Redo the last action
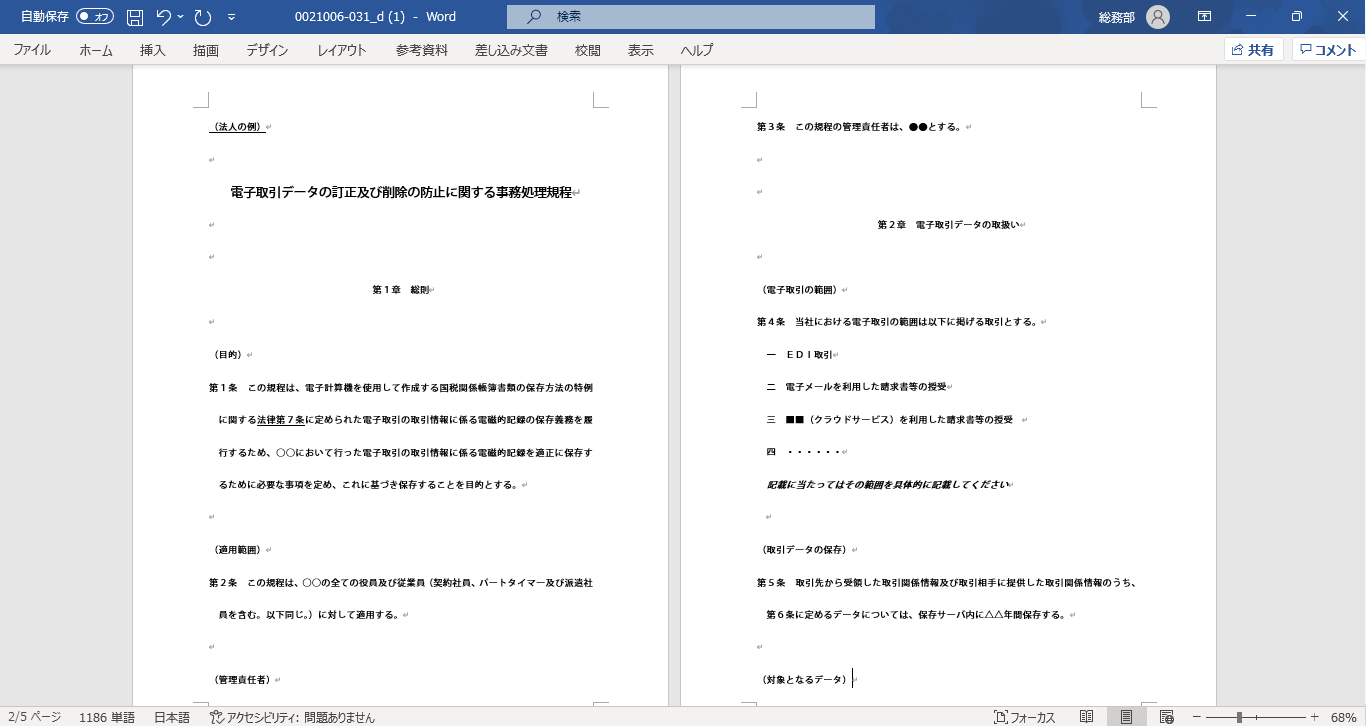 coord(203,17)
